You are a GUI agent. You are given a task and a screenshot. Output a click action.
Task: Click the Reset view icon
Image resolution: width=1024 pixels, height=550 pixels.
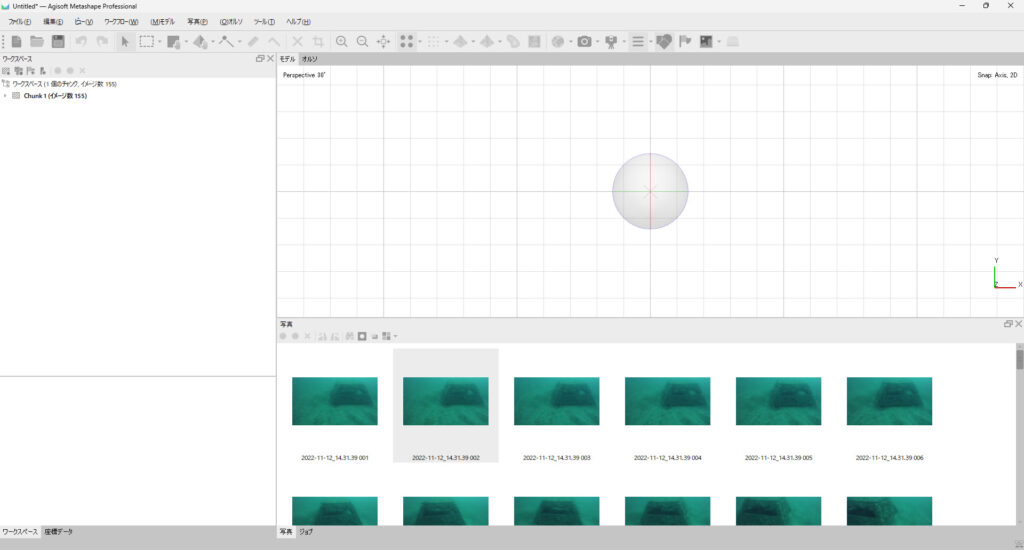point(384,42)
